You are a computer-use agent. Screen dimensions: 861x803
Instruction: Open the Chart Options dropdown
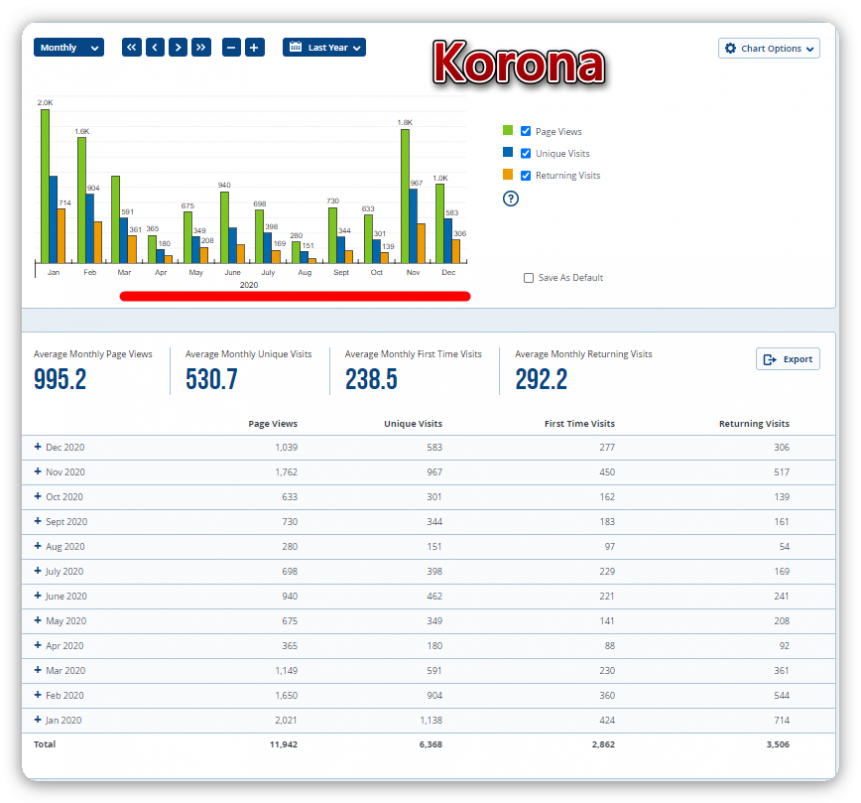click(768, 48)
